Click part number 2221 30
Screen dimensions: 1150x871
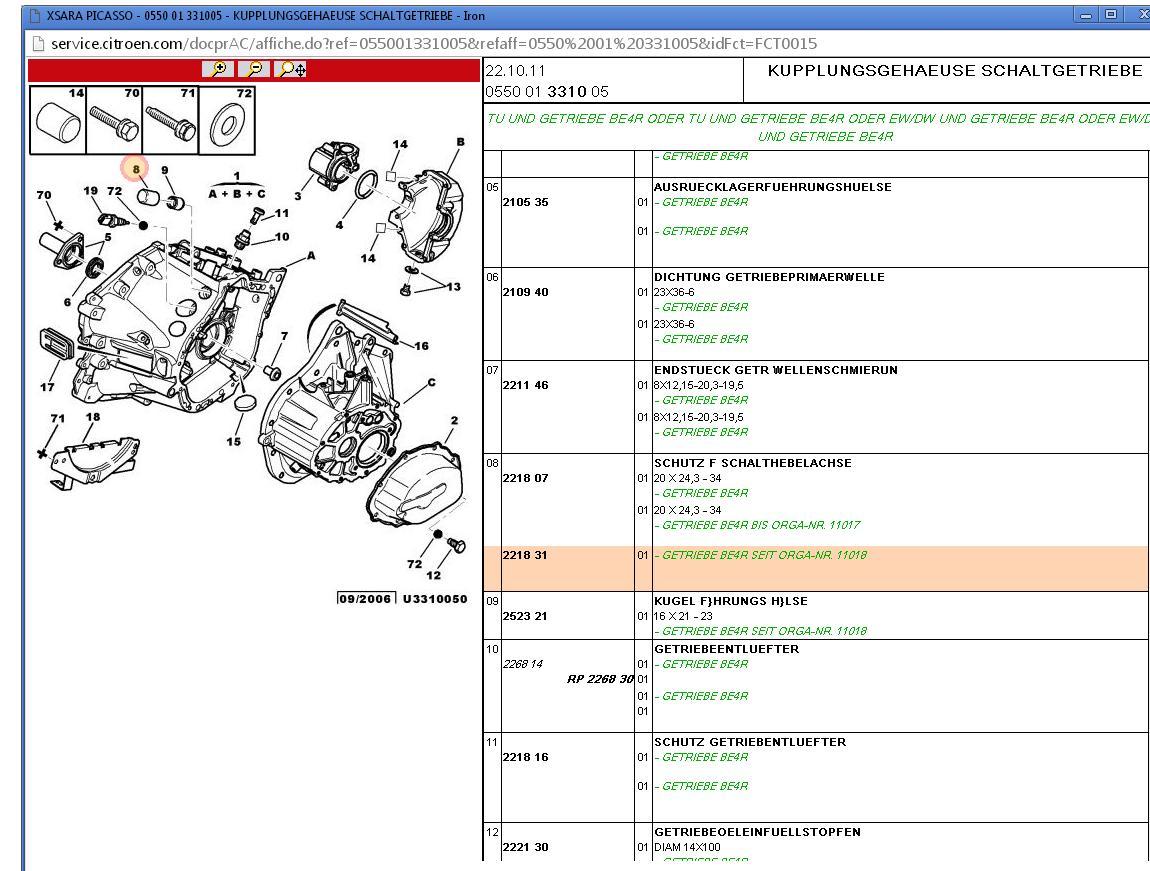525,847
